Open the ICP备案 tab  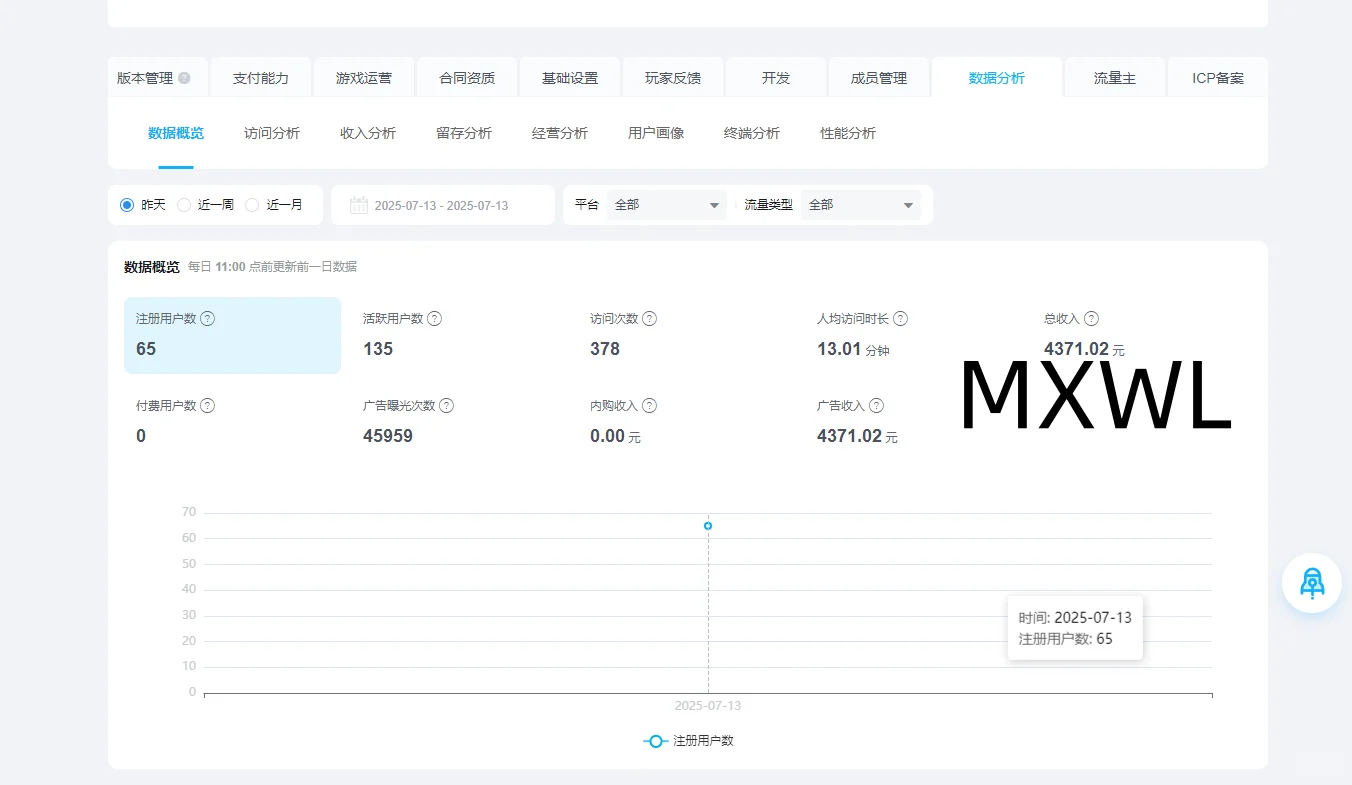1218,78
